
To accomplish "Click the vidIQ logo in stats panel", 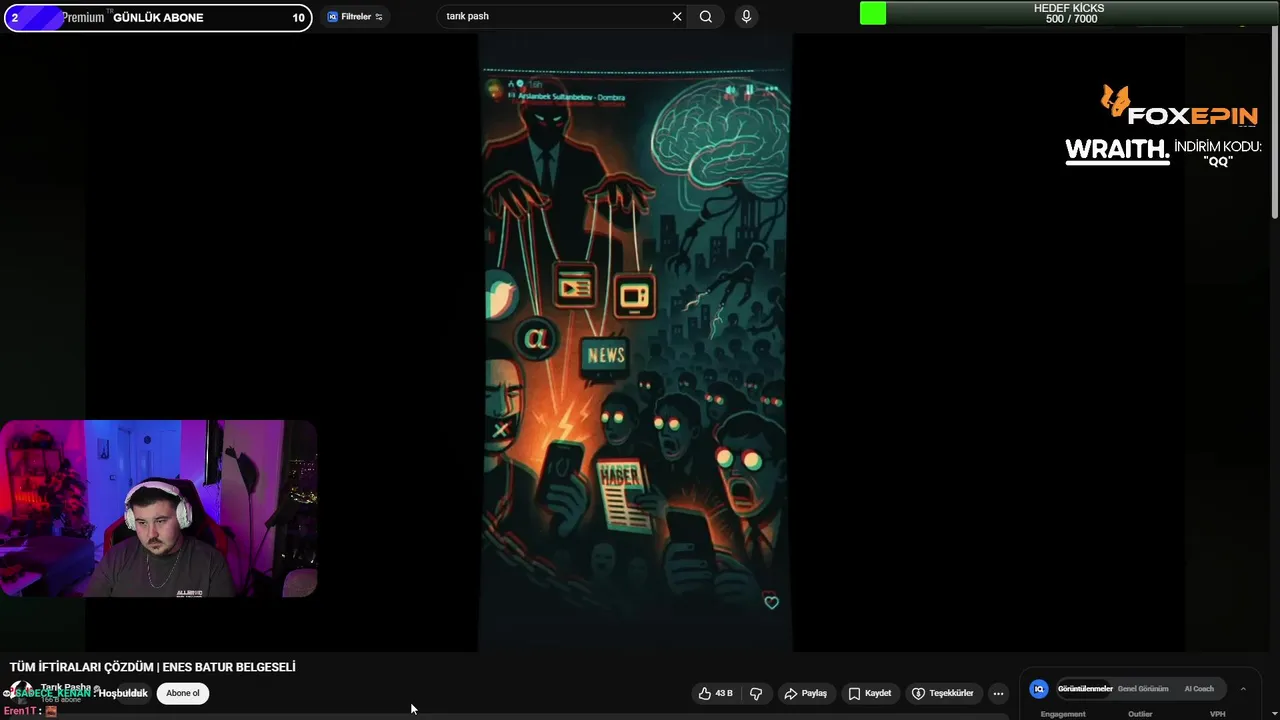I will tap(1039, 689).
